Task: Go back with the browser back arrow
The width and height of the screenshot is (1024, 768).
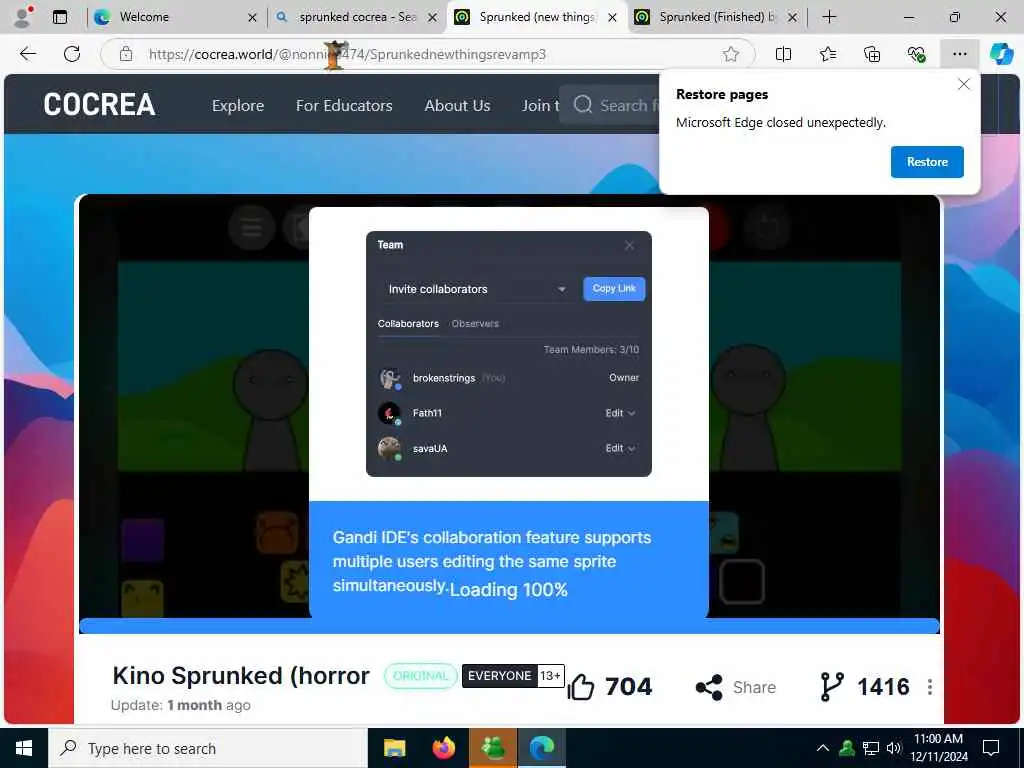Action: point(28,54)
